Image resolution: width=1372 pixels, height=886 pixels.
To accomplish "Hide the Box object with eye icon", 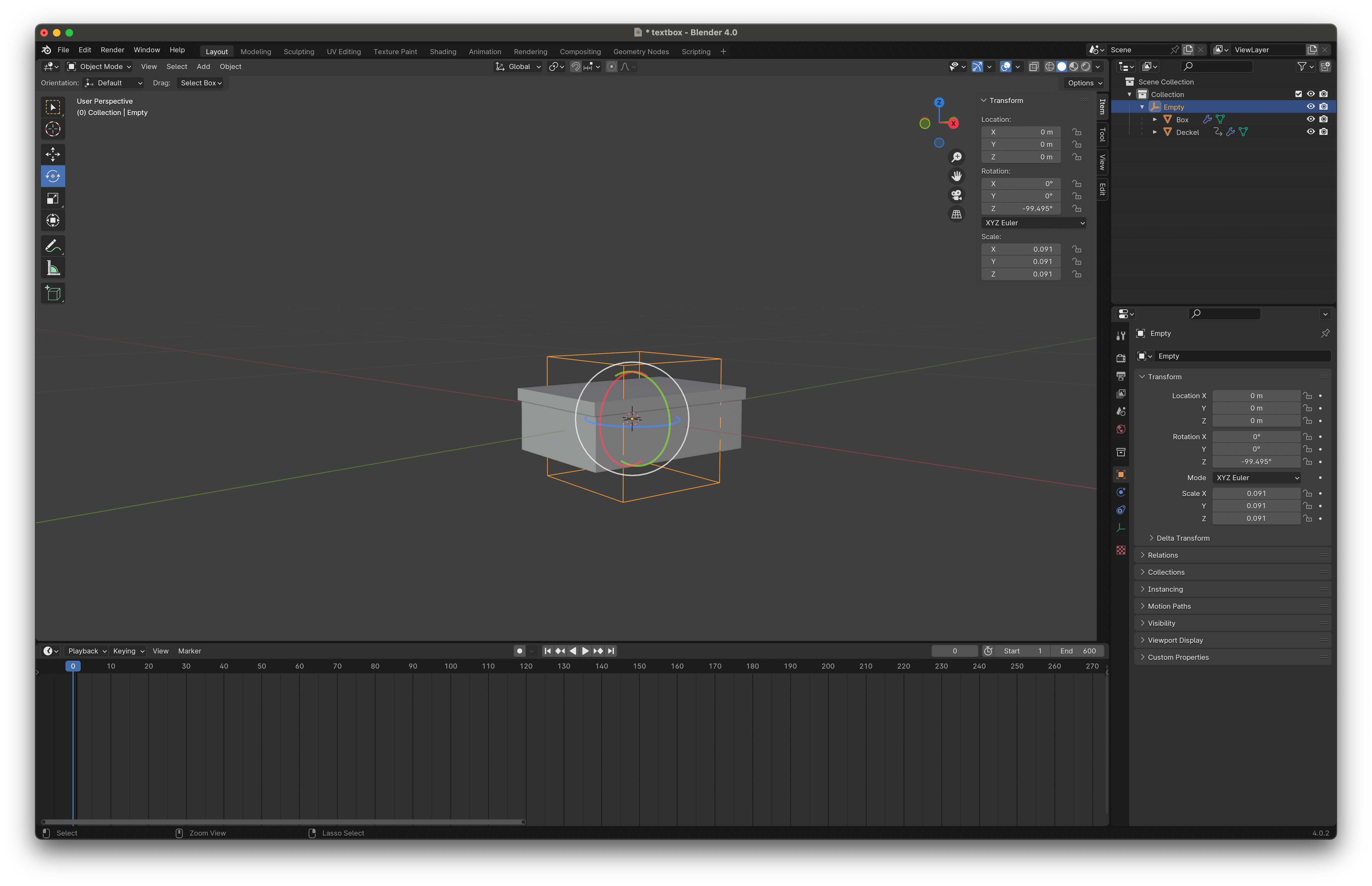I will tap(1311, 119).
